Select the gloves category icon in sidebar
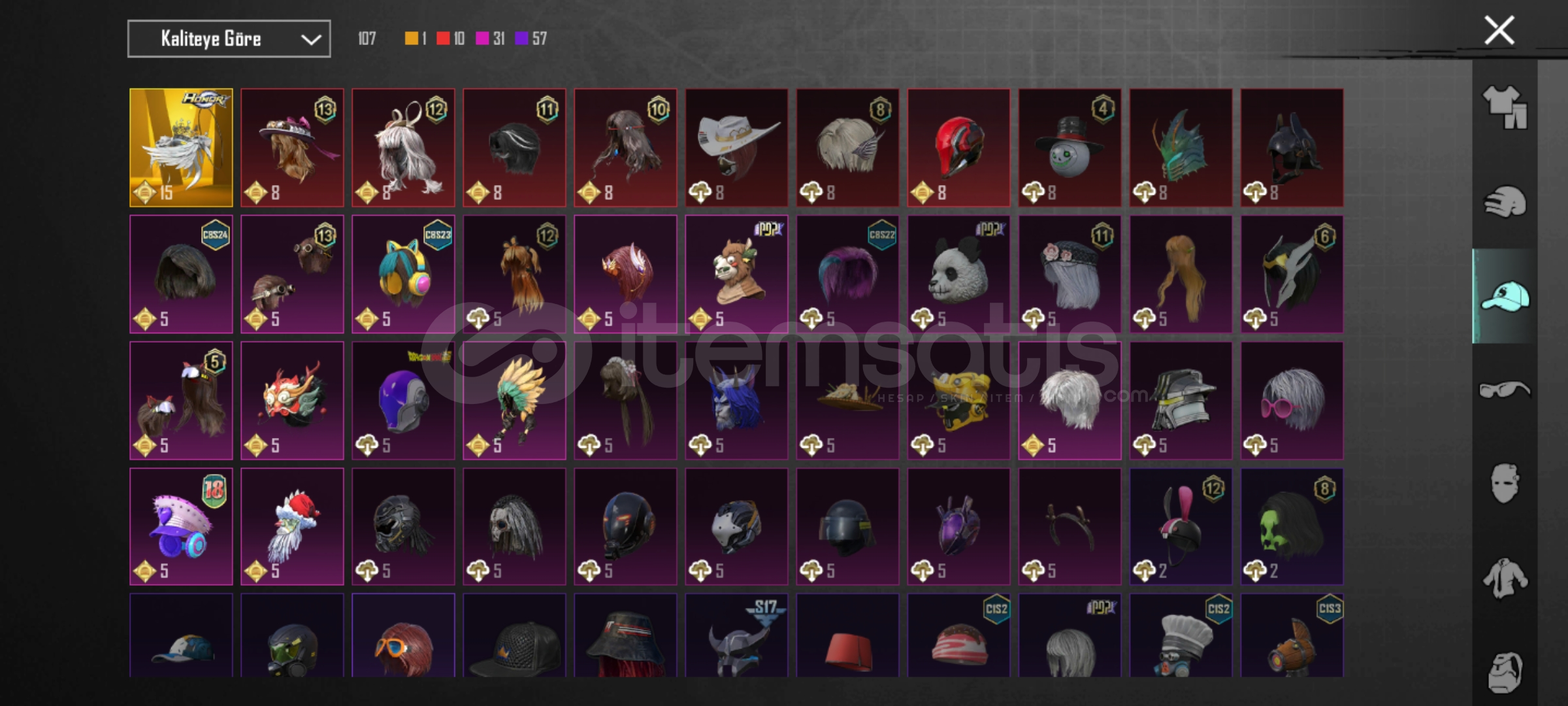The height and width of the screenshot is (706, 1568). click(x=1505, y=201)
